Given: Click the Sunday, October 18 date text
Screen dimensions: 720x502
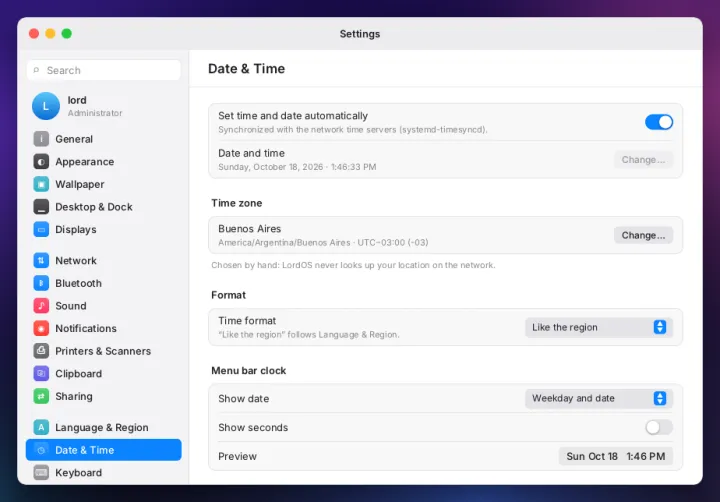Looking at the screenshot, I should coord(297,167).
